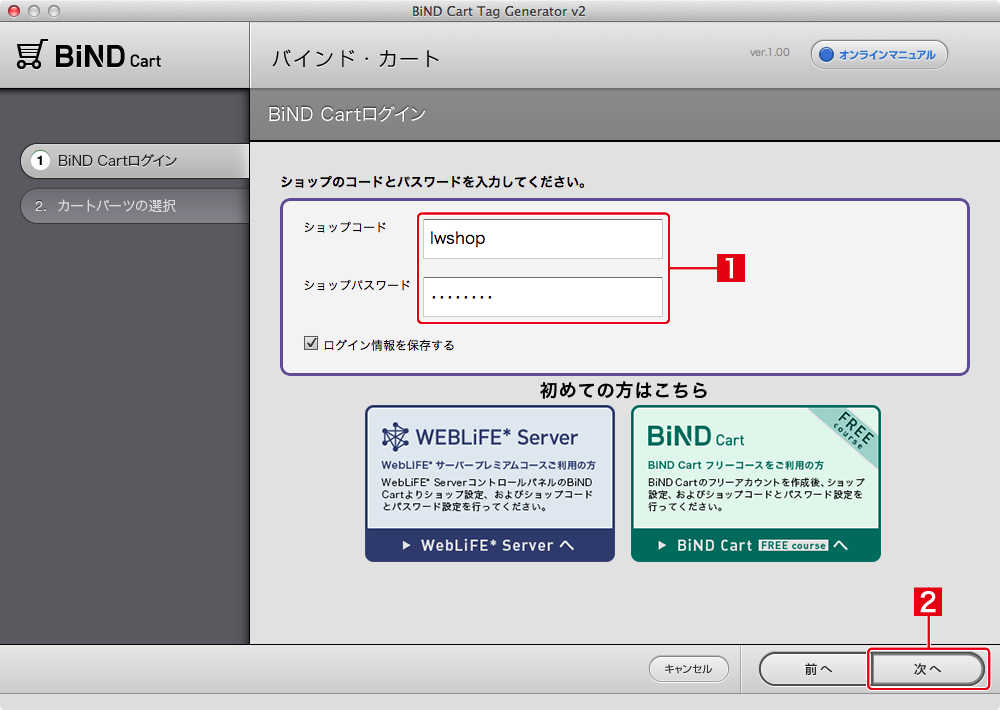Click the BiND Cart shopping cart logo
Screen dimensions: 1000x710
(x=89, y=55)
